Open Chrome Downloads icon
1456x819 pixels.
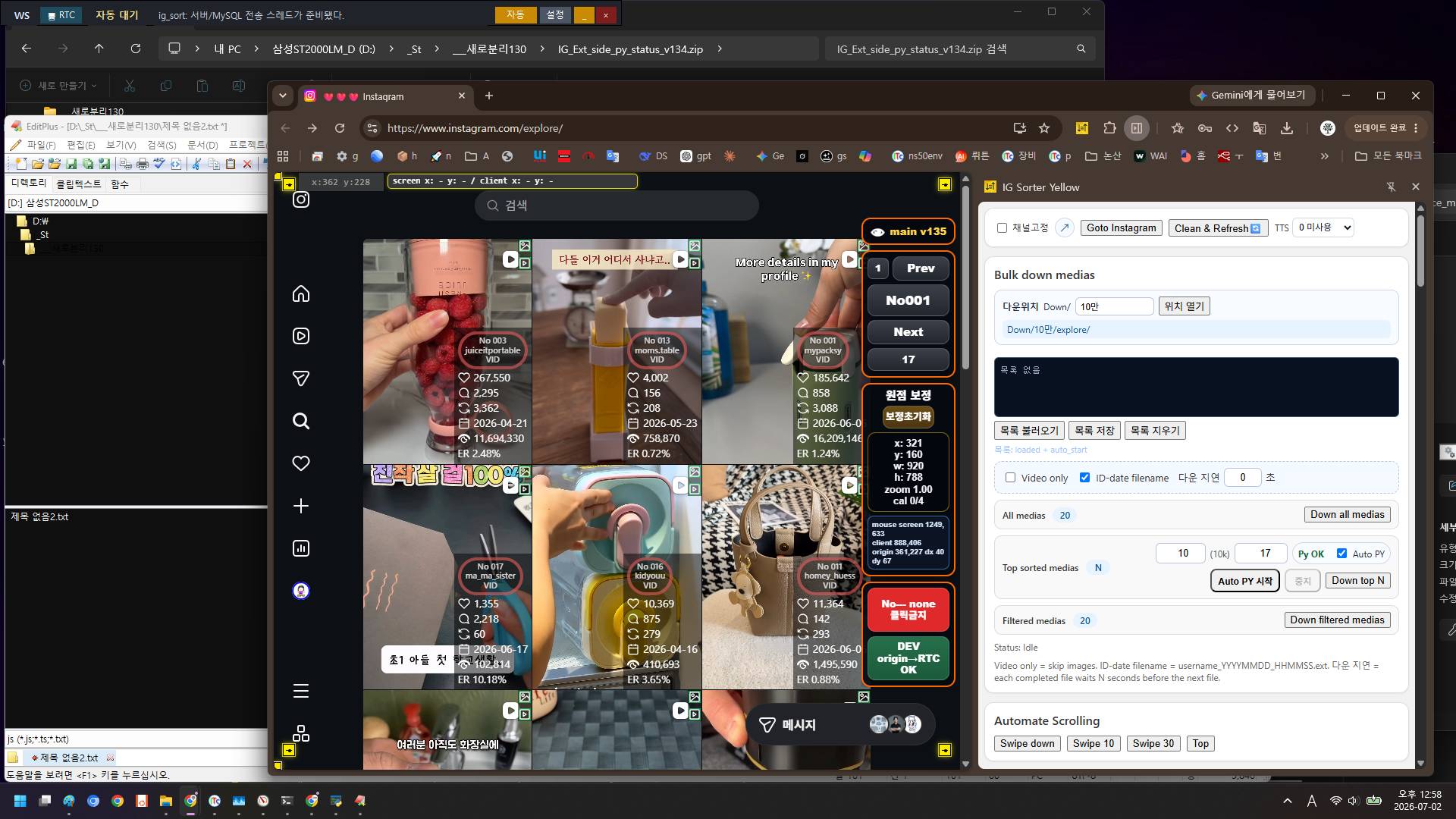(x=1287, y=128)
